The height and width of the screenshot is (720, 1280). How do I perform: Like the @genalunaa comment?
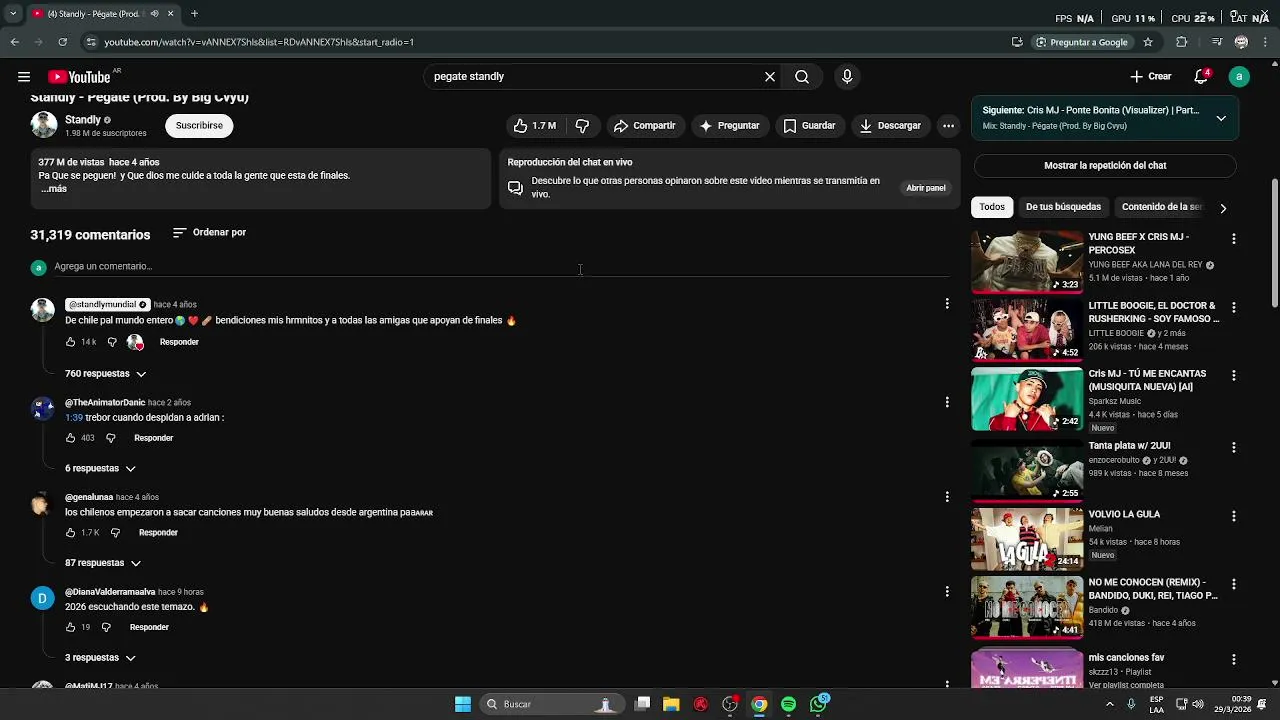pos(71,533)
